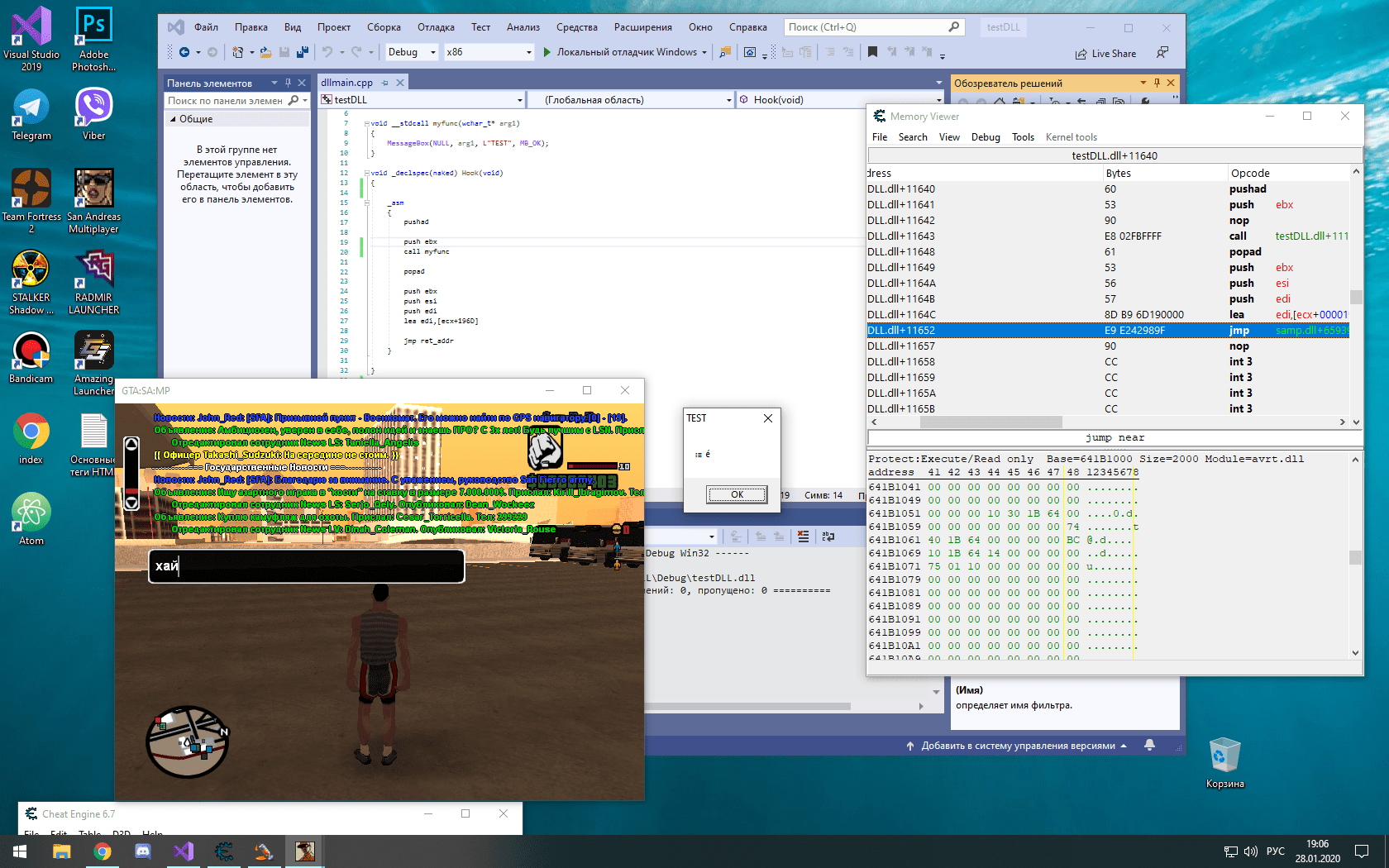Click the Opcode column header in Memory Viewer
The height and width of the screenshot is (868, 1389).
[x=1288, y=174]
